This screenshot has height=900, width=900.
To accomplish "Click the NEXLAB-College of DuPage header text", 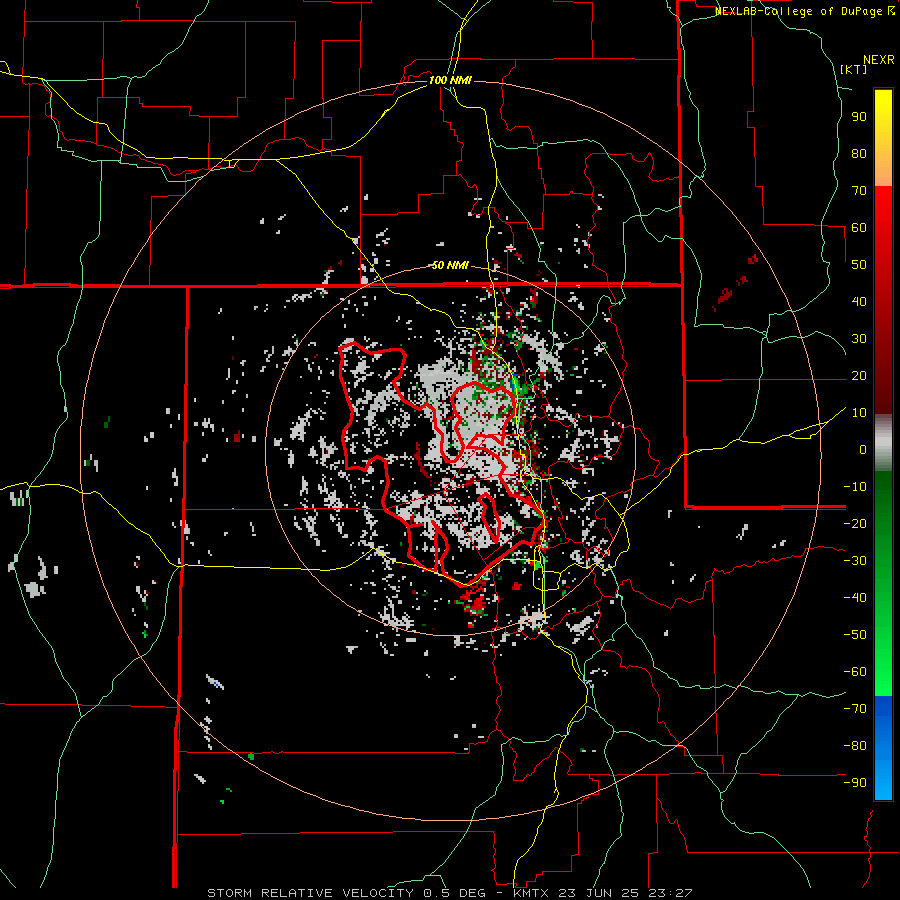I will pyautogui.click(x=805, y=11).
